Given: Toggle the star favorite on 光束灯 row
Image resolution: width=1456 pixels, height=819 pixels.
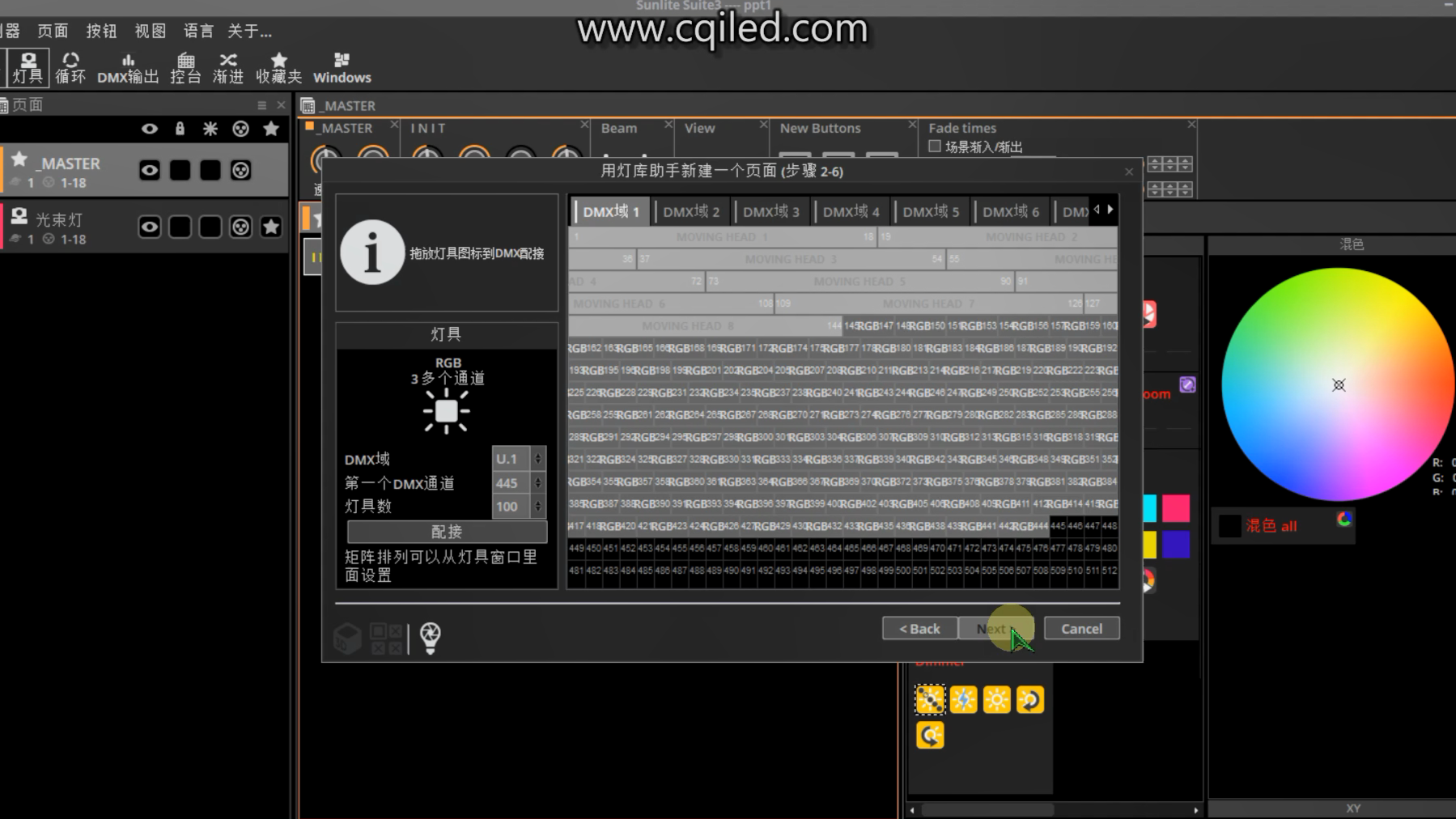Looking at the screenshot, I should point(271,227).
